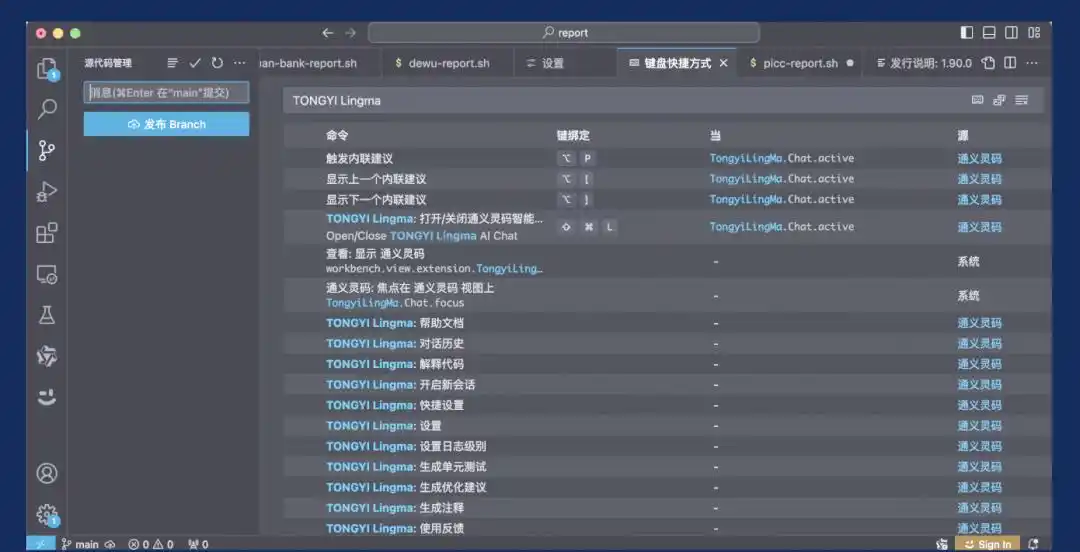
Task: Open the Remote Explorer view
Action: [x=47, y=274]
